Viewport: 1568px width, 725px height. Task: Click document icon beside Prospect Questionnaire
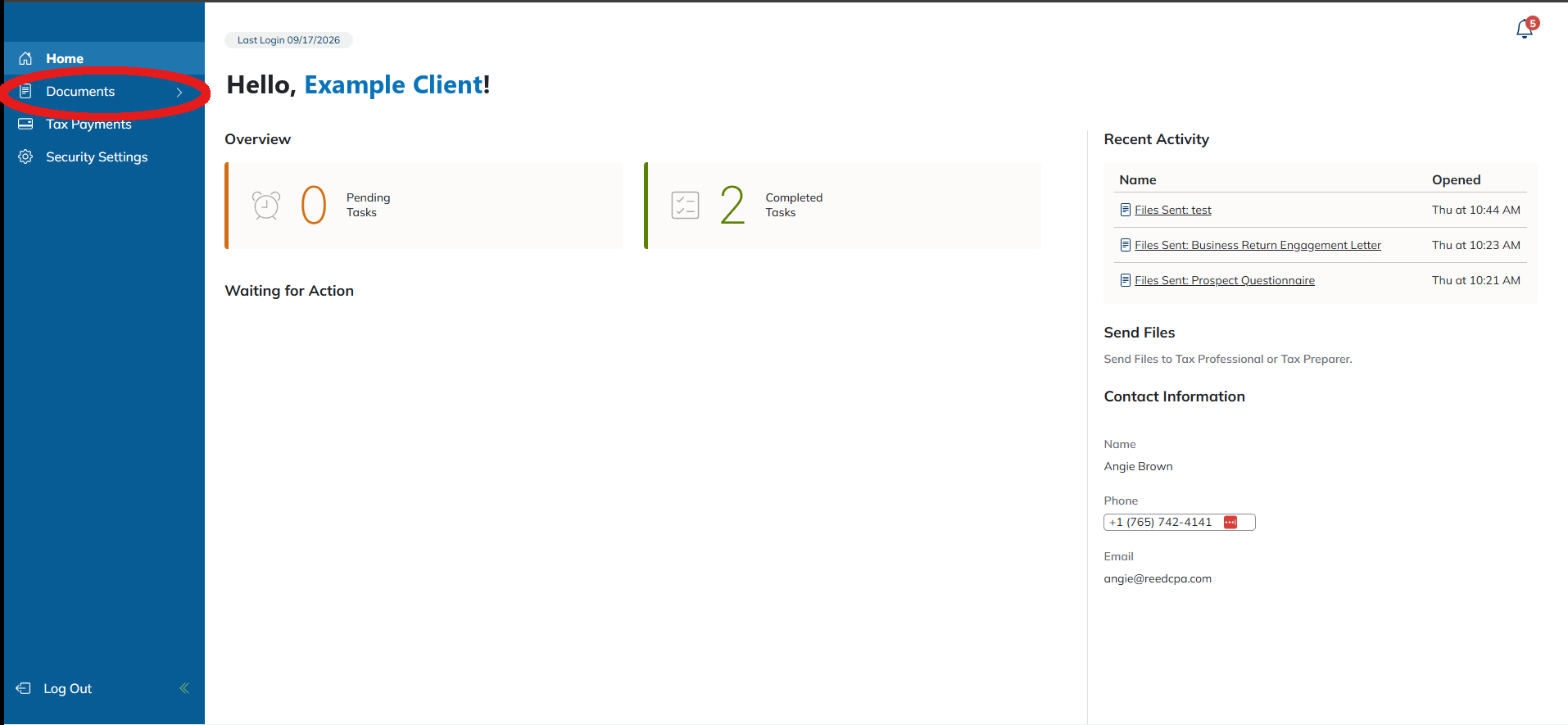coord(1126,280)
